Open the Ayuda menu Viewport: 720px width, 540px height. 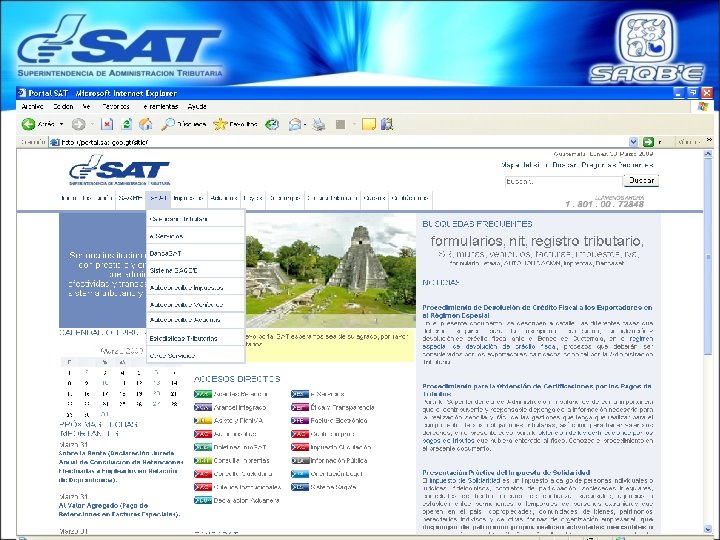point(197,107)
